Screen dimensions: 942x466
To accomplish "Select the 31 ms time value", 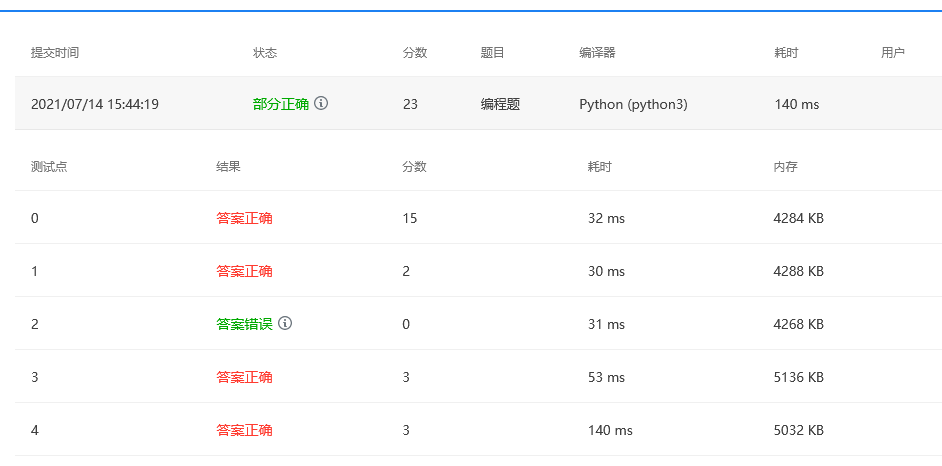I will [606, 324].
